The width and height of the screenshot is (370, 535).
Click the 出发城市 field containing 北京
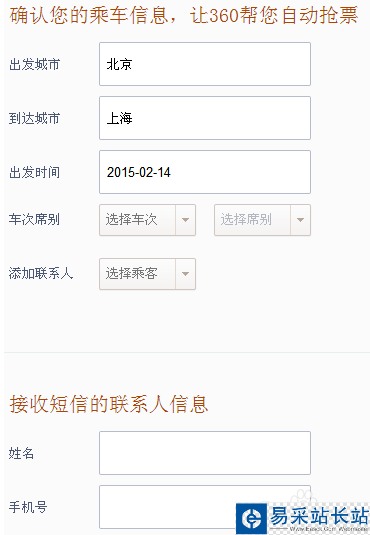coord(205,64)
